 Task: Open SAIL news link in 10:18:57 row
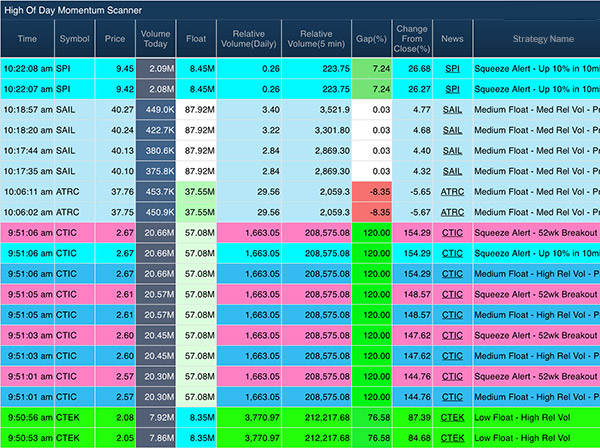coord(452,110)
